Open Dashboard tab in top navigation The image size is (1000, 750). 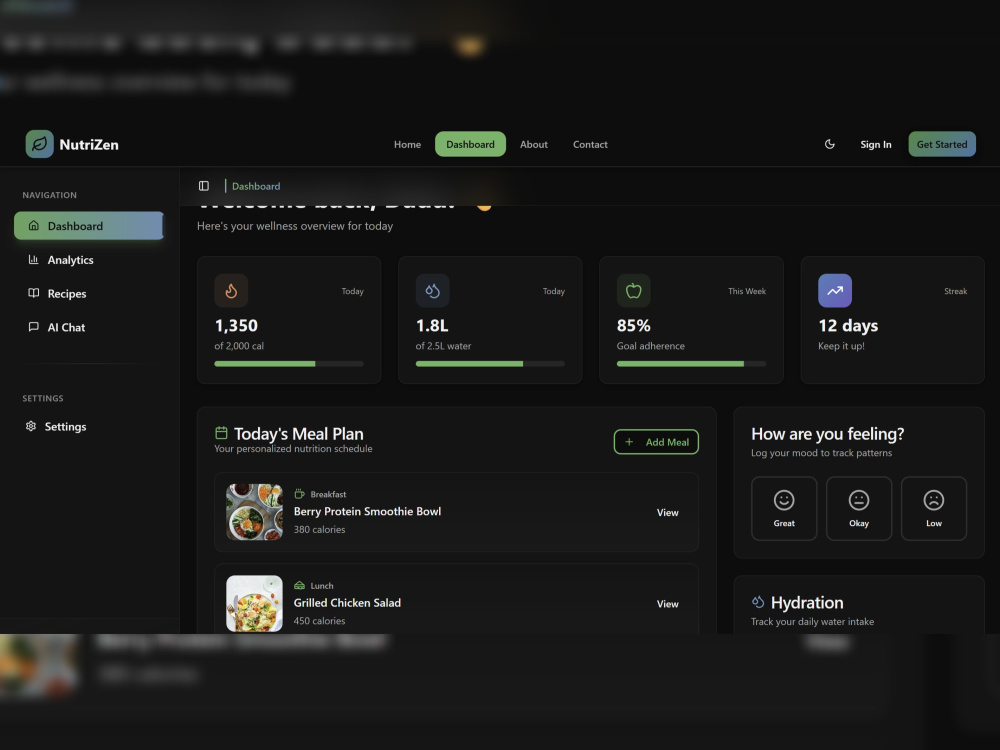click(470, 144)
